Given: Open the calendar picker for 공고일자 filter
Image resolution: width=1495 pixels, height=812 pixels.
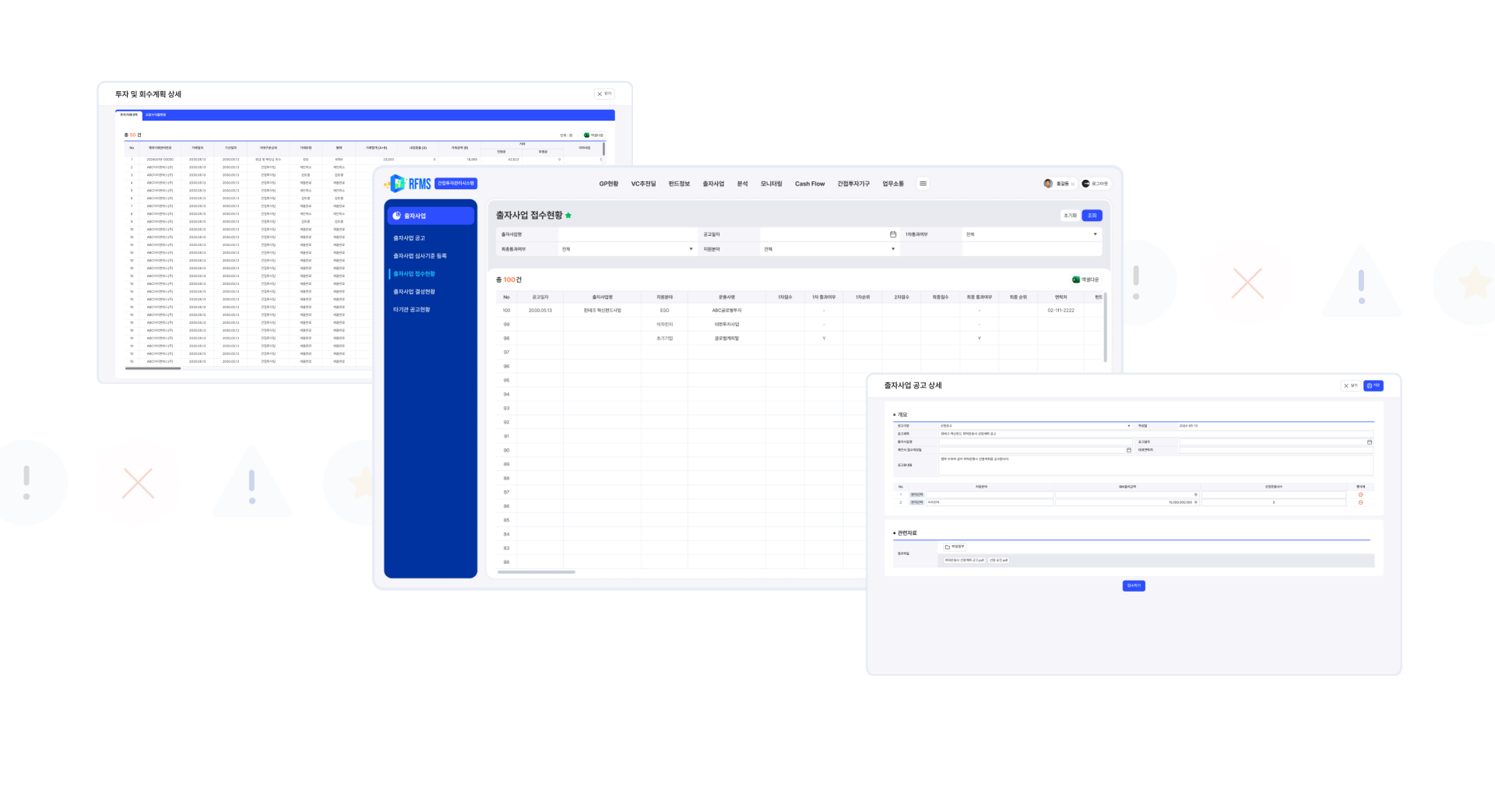Looking at the screenshot, I should point(893,234).
